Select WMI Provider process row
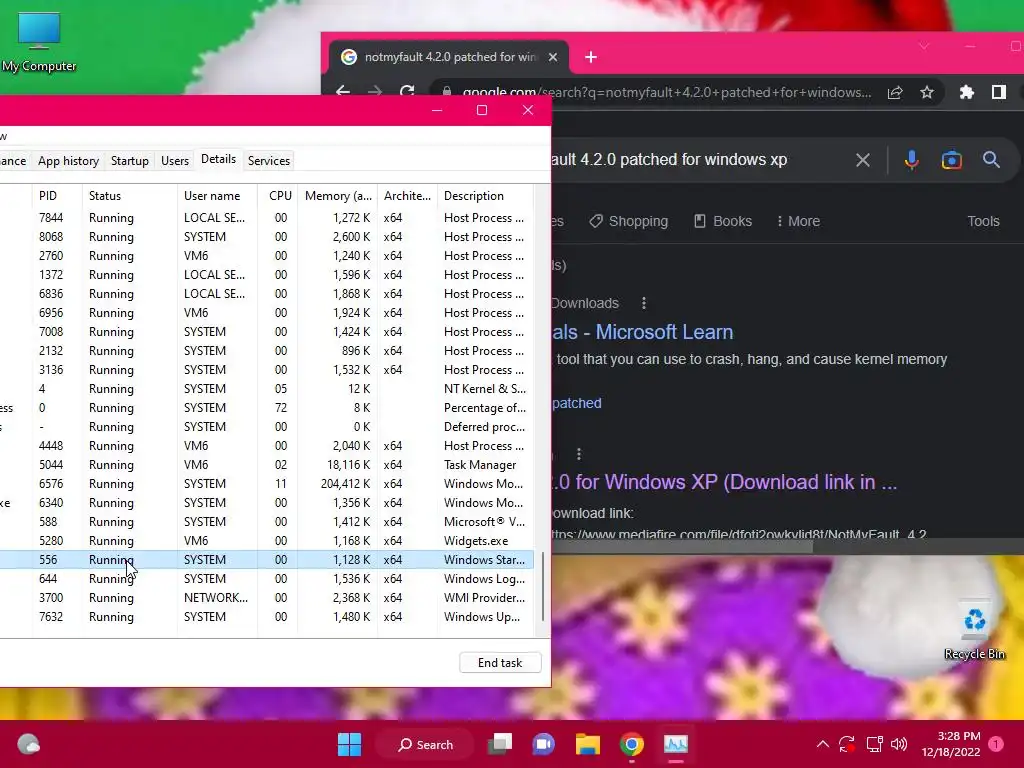 266,598
